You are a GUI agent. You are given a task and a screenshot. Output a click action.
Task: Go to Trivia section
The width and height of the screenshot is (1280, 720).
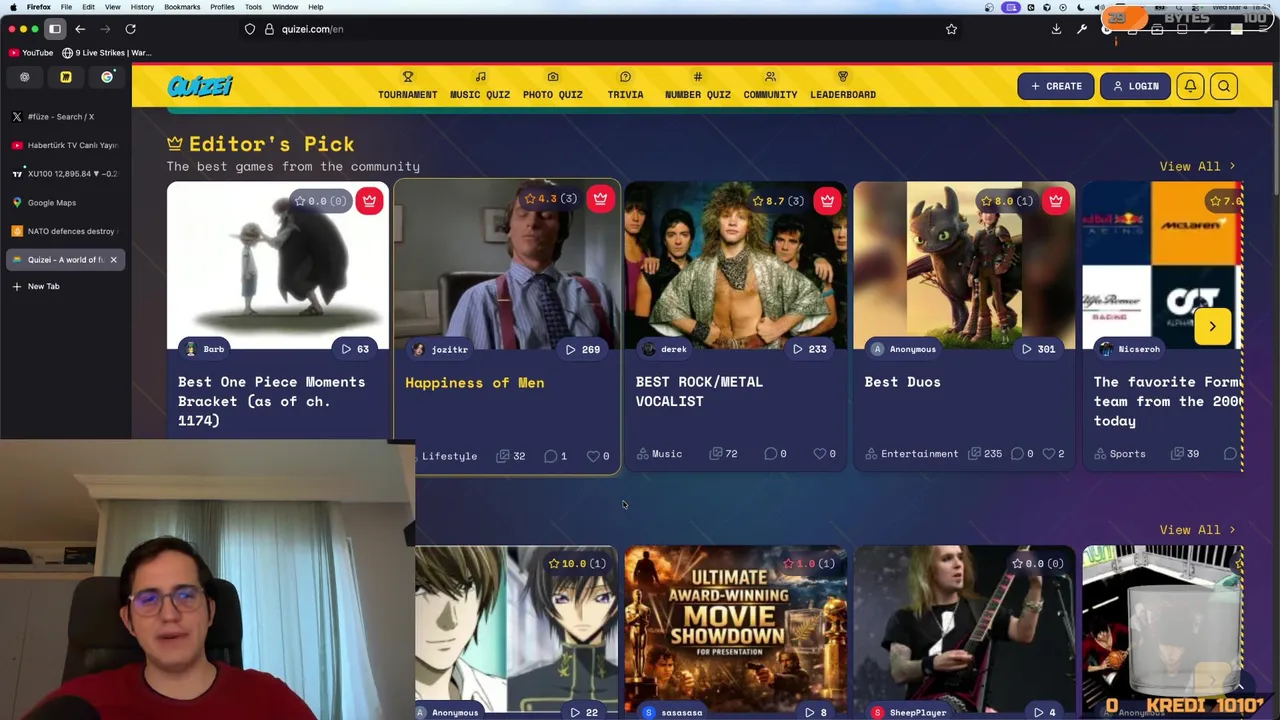[625, 85]
